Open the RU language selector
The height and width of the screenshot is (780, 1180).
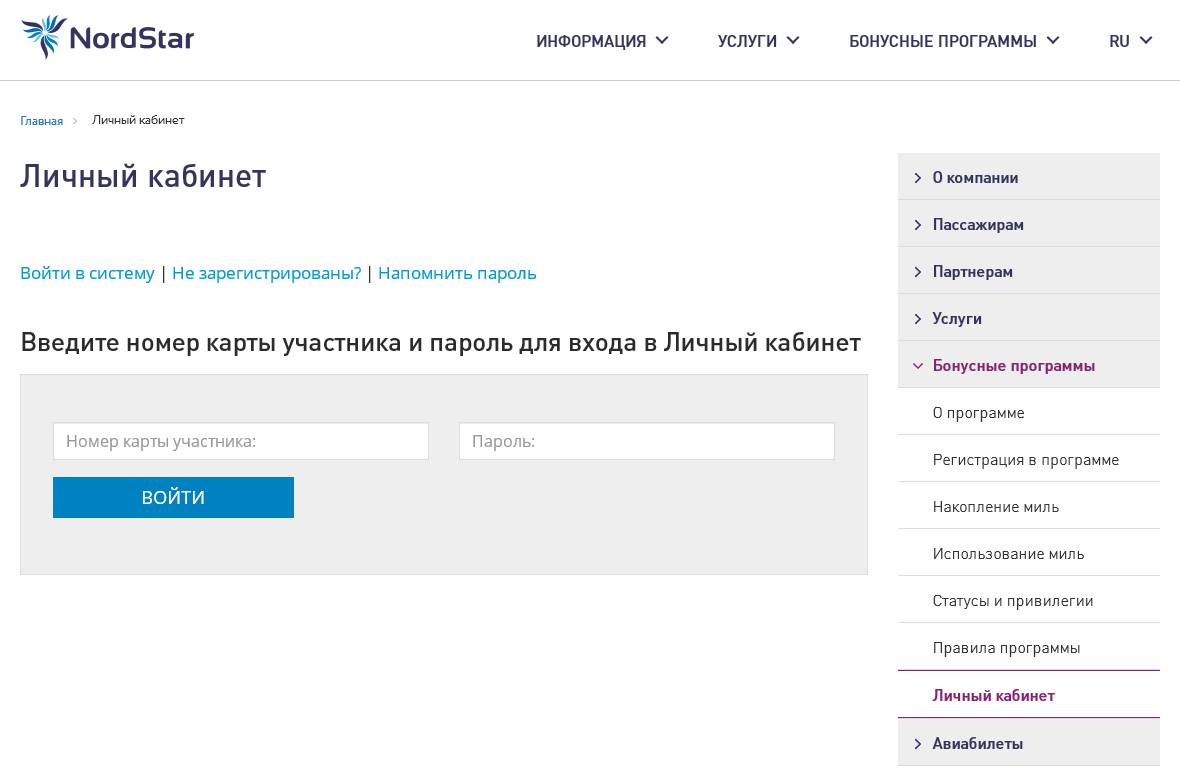click(1130, 41)
